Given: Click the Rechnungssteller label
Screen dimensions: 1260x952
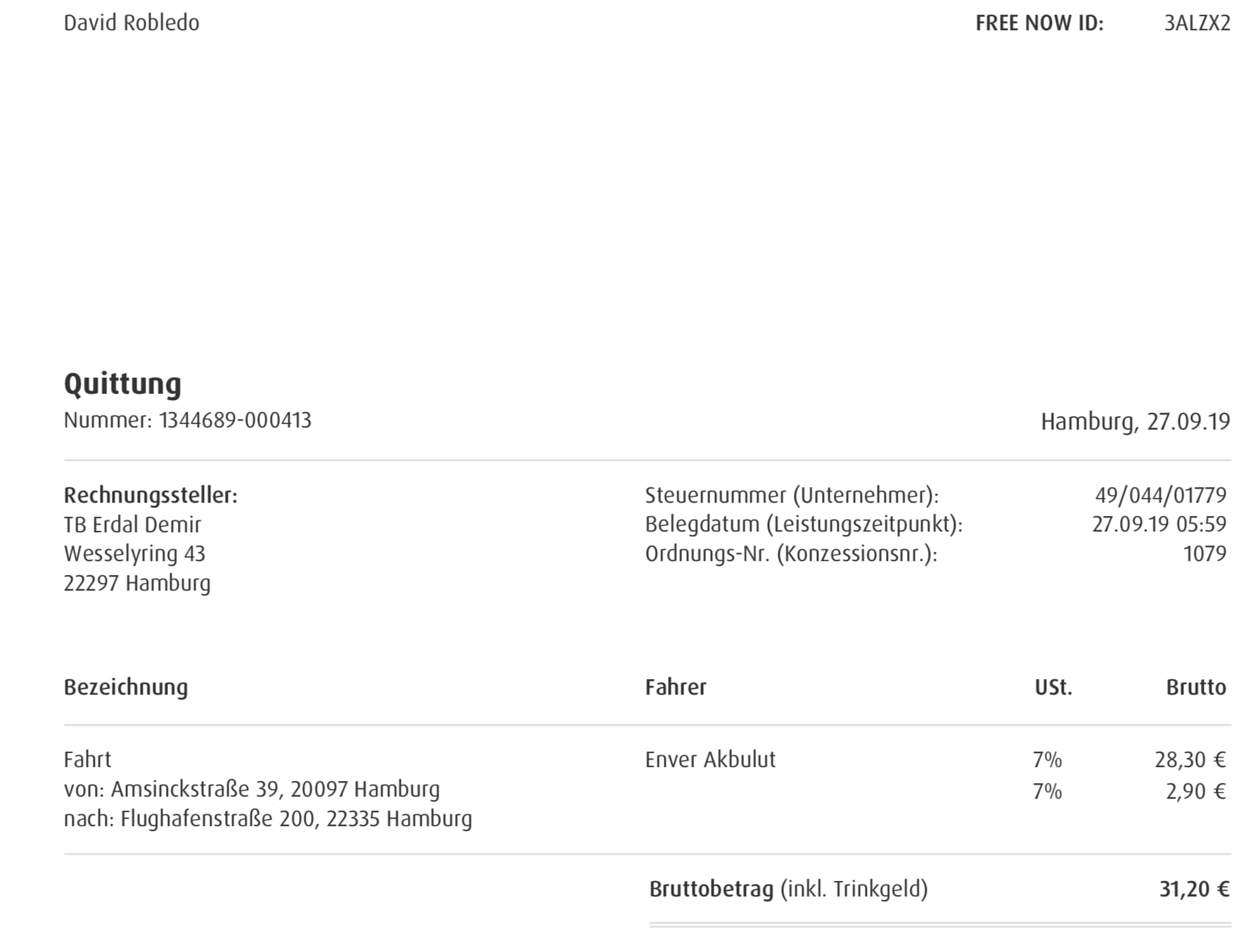Looking at the screenshot, I should click(x=150, y=496).
